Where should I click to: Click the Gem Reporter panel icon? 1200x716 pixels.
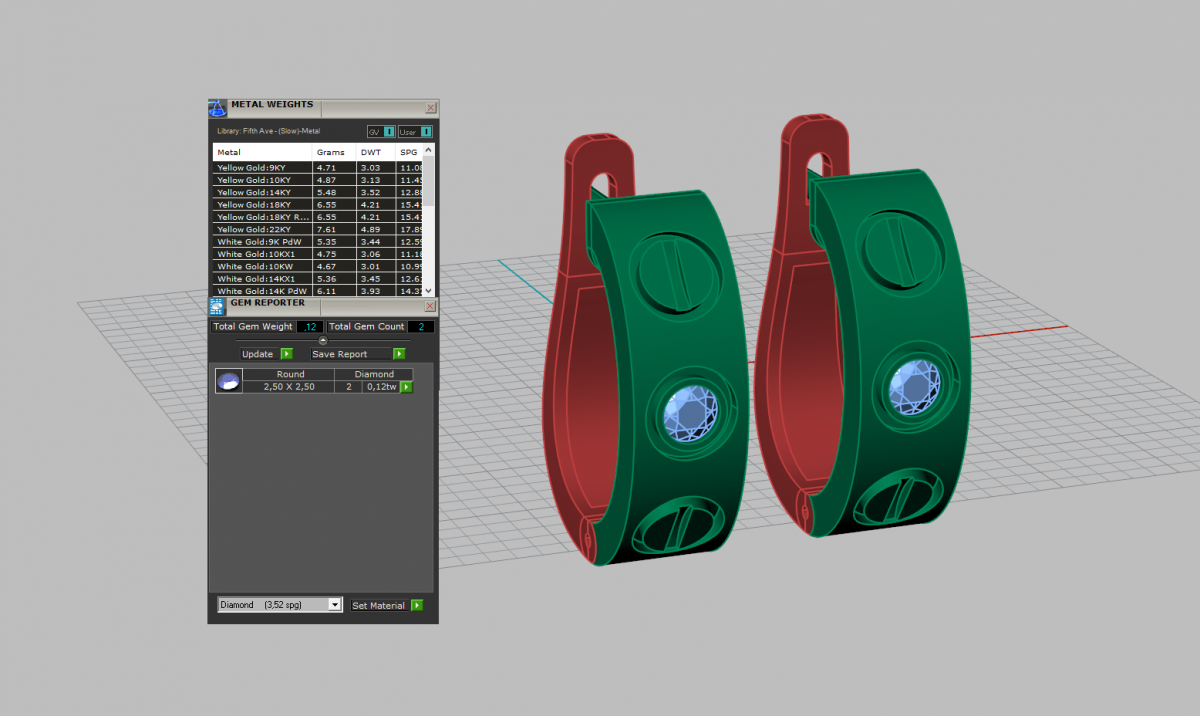tap(218, 306)
